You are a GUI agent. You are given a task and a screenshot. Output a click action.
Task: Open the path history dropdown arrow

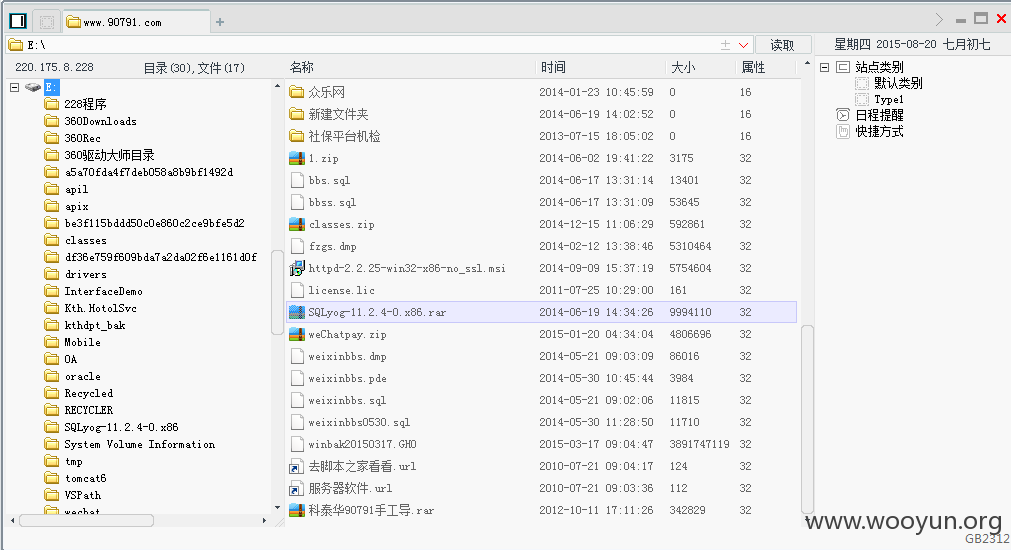click(743, 45)
